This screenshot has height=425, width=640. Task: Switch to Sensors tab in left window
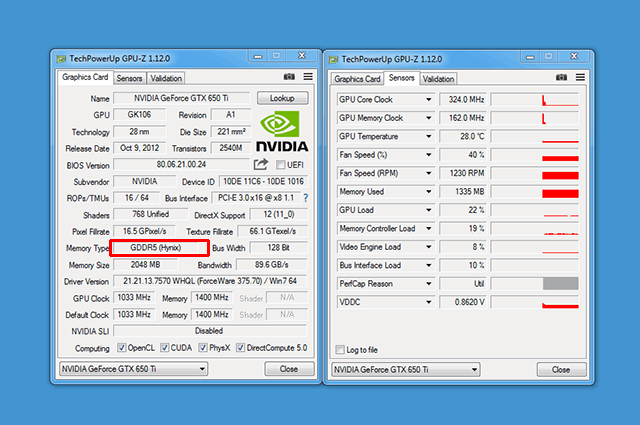129,78
